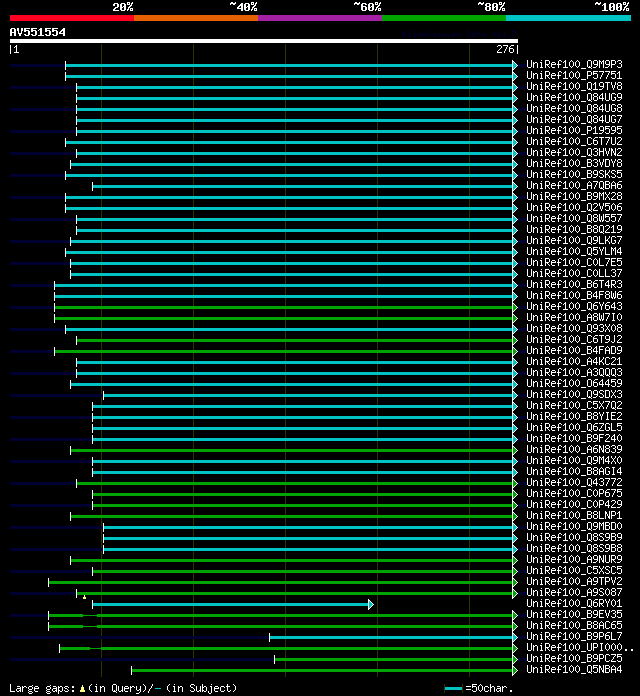640x696 pixels.
Task: Select the UniRef100_B8LNP1 label
Action: (574, 516)
